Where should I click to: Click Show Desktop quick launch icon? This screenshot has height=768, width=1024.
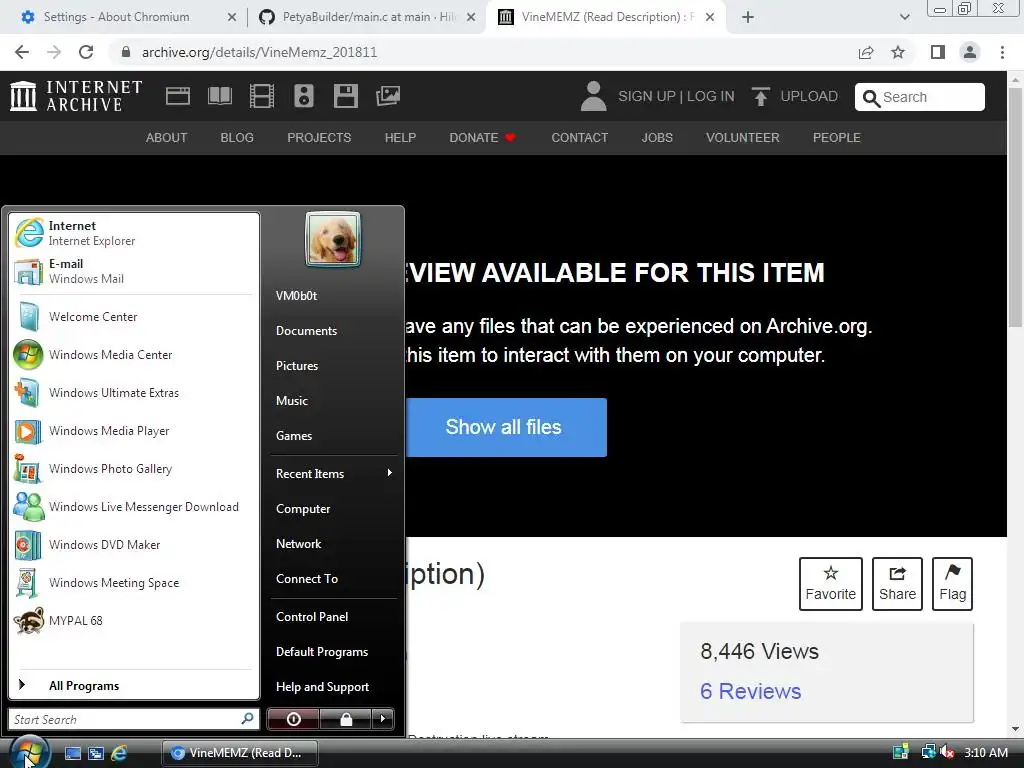[x=72, y=753]
